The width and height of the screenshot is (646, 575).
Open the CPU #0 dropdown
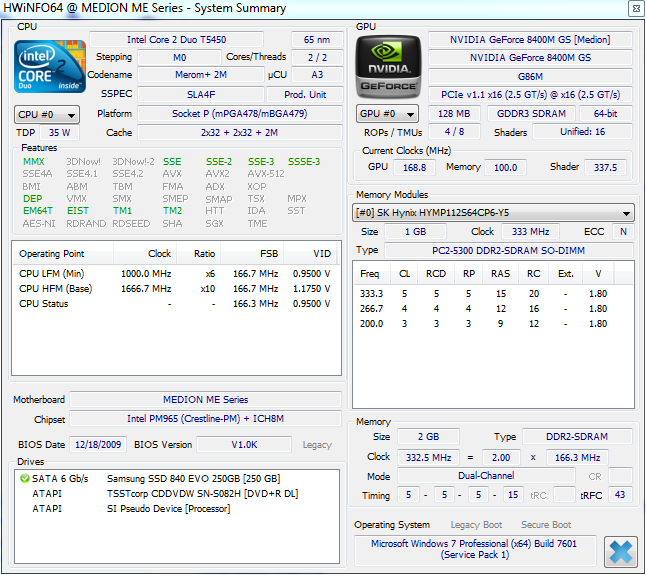click(x=47, y=115)
